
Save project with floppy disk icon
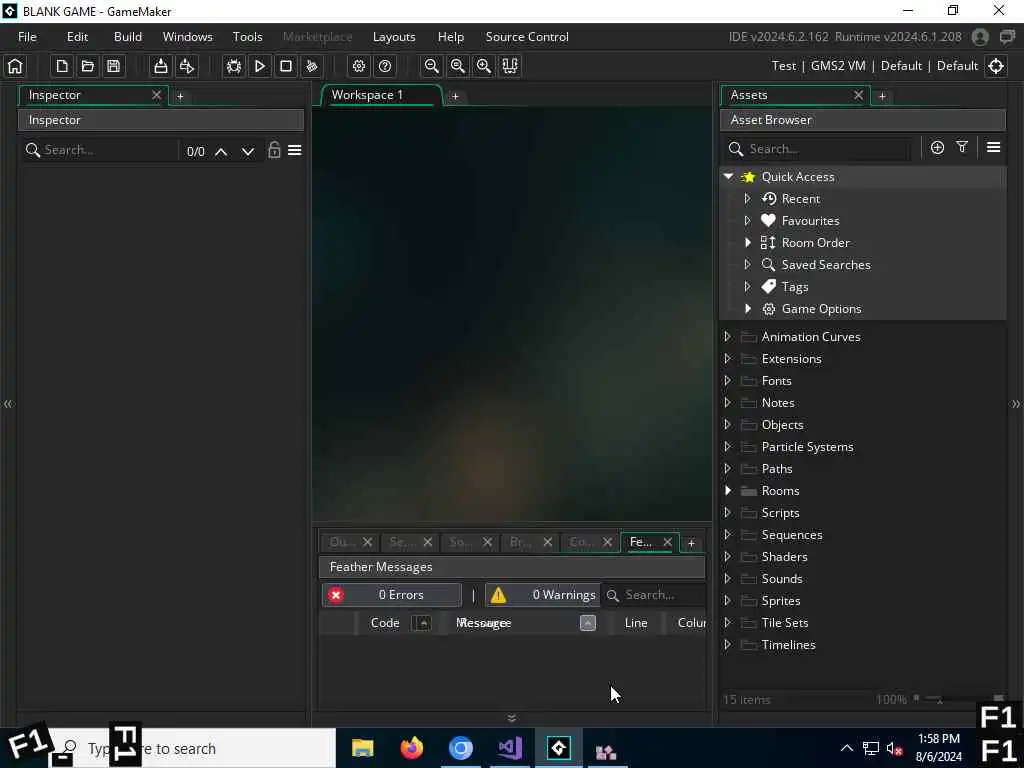point(114,66)
